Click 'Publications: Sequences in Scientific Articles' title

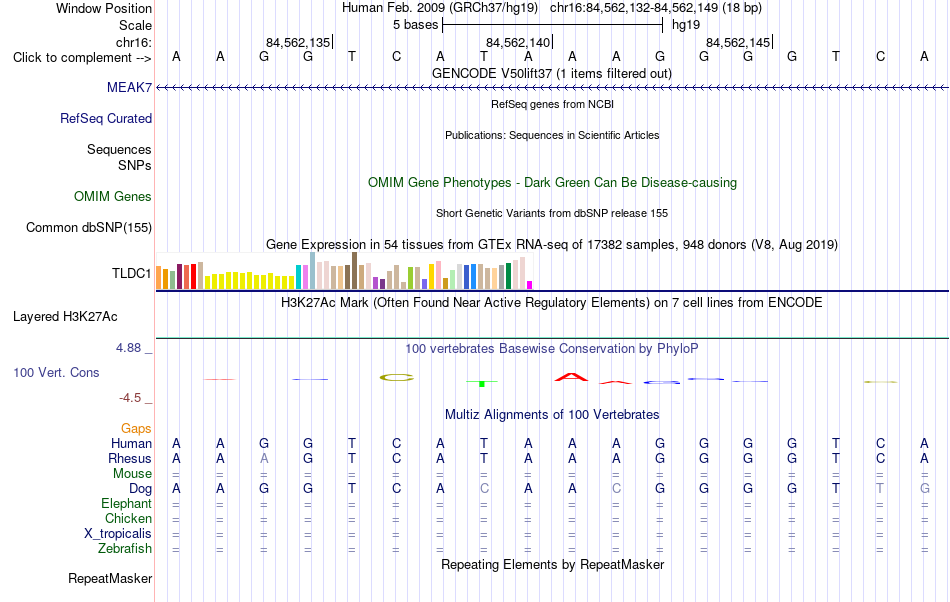[x=552, y=135]
